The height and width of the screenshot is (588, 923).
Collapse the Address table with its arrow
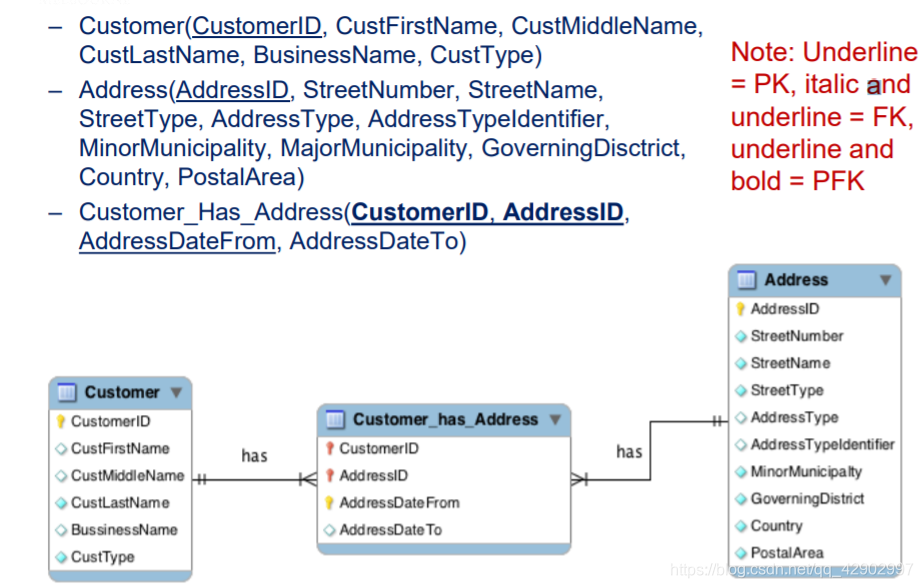coord(885,280)
